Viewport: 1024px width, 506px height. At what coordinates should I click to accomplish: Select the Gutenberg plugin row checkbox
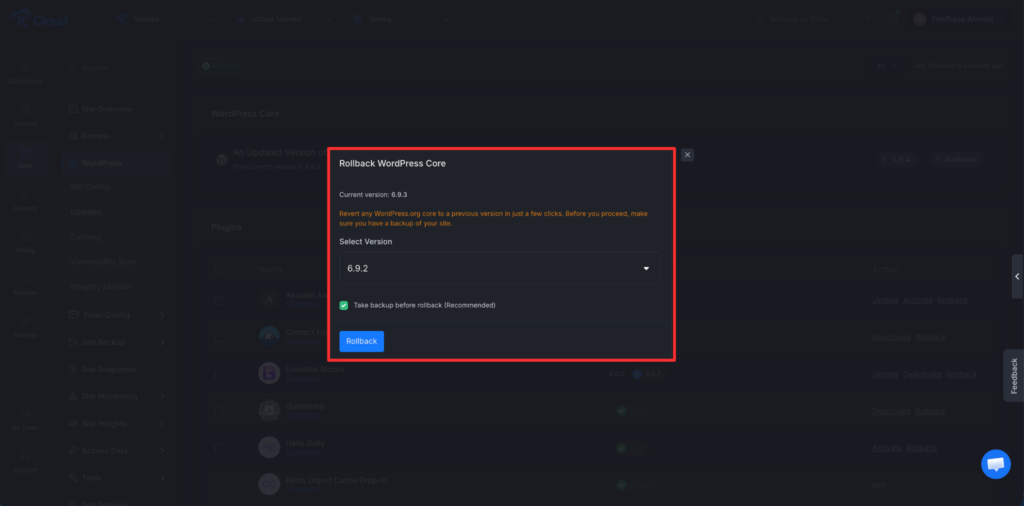pyautogui.click(x=220, y=411)
